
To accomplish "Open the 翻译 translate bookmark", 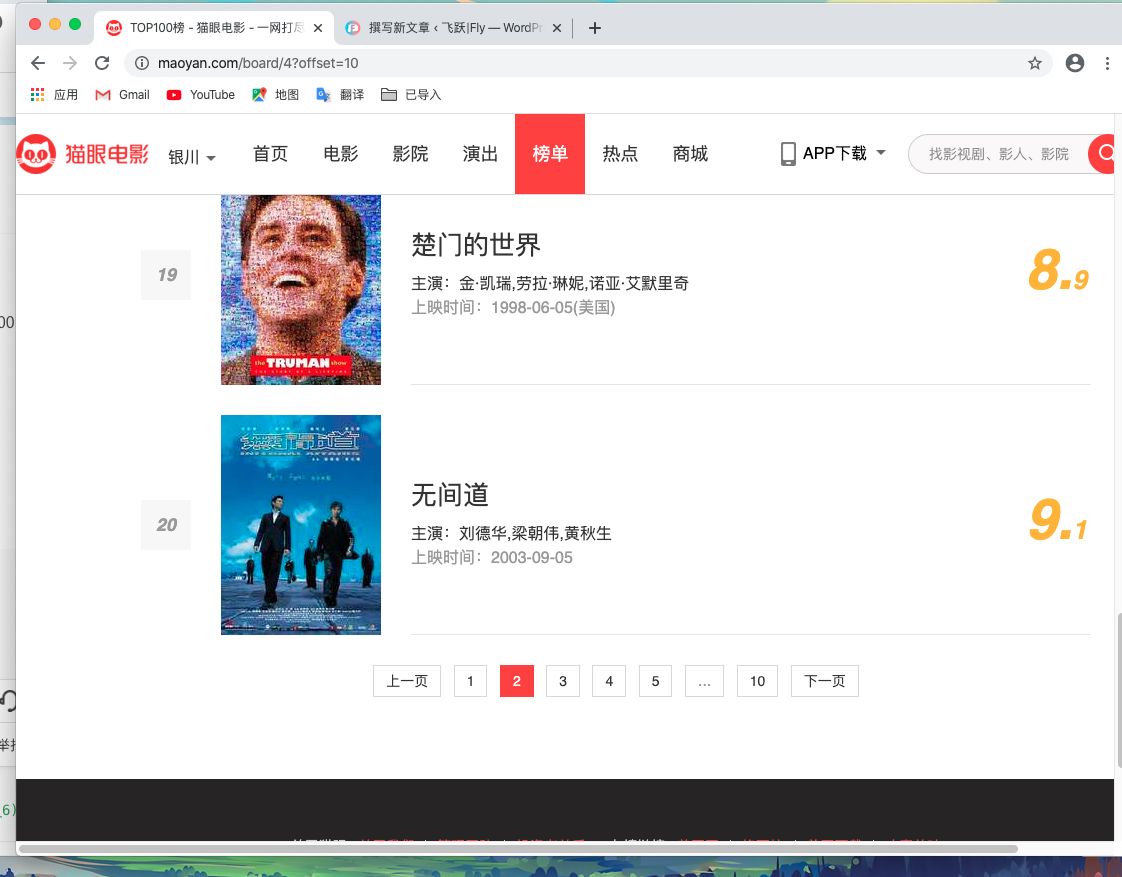I will (340, 94).
